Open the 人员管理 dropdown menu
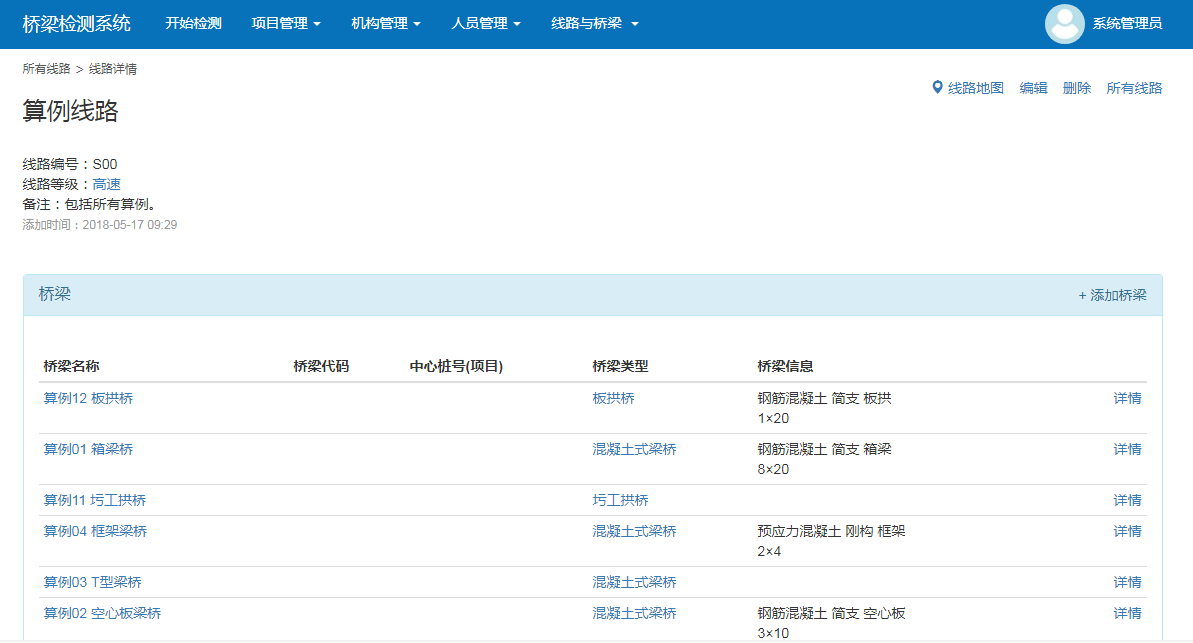Image resolution: width=1193 pixels, height=643 pixels. coord(485,24)
